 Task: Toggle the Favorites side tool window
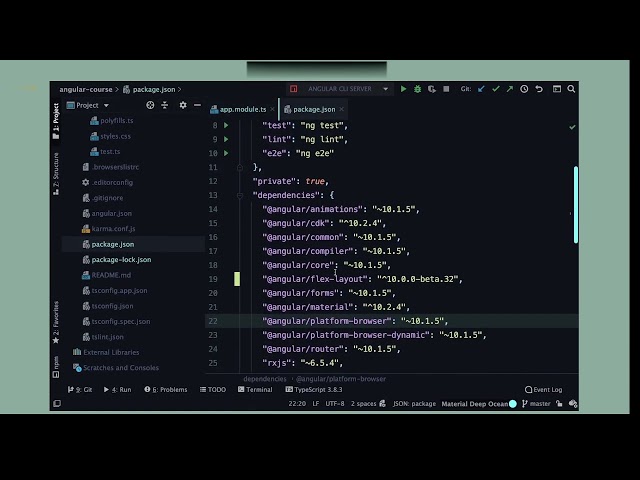tap(56, 322)
